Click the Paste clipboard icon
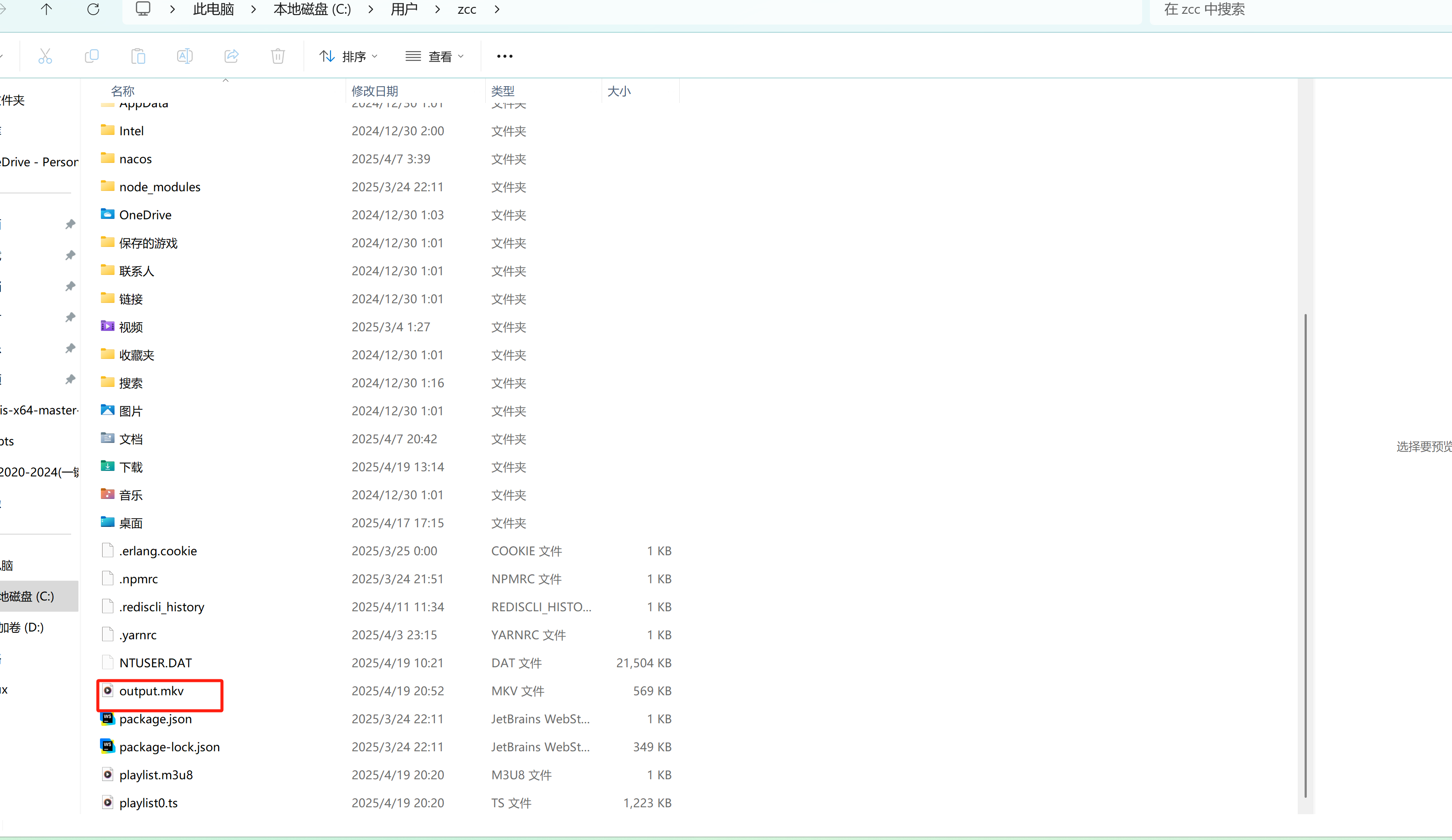The image size is (1452, 840). click(138, 56)
